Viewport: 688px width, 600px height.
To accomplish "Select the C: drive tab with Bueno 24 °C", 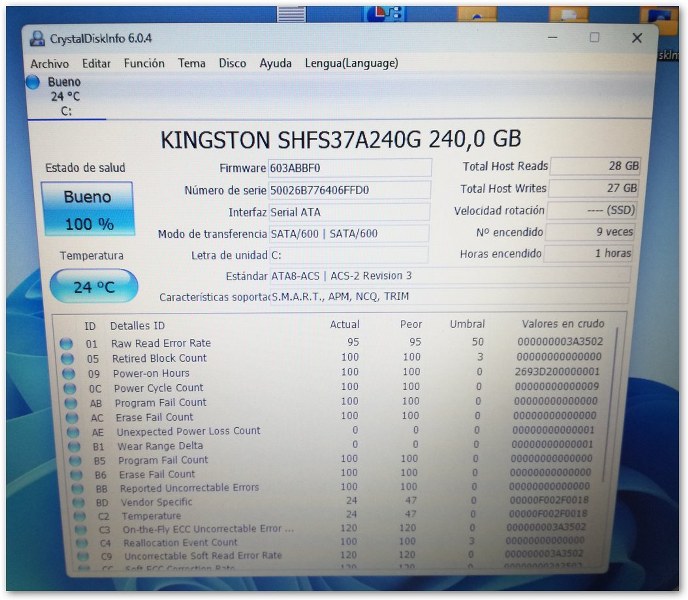I will point(66,97).
